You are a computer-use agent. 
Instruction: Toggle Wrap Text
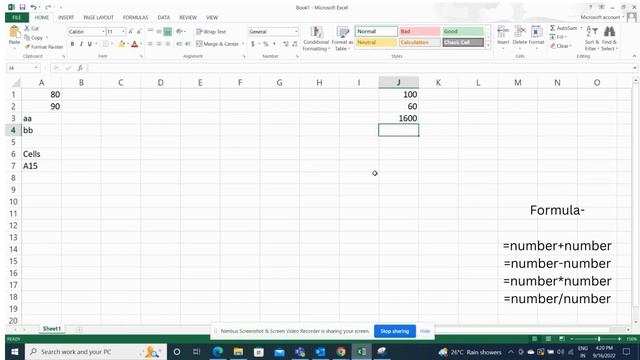(211, 31)
